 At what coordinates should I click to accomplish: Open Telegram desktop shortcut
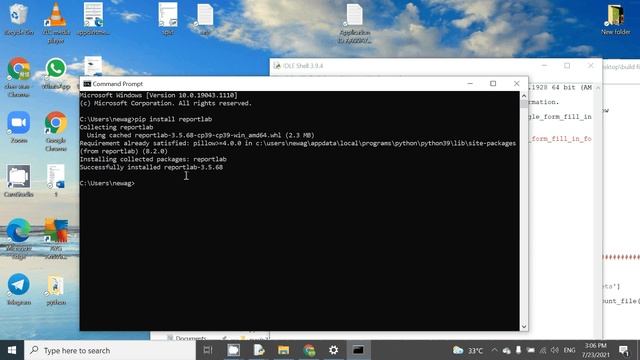19,289
